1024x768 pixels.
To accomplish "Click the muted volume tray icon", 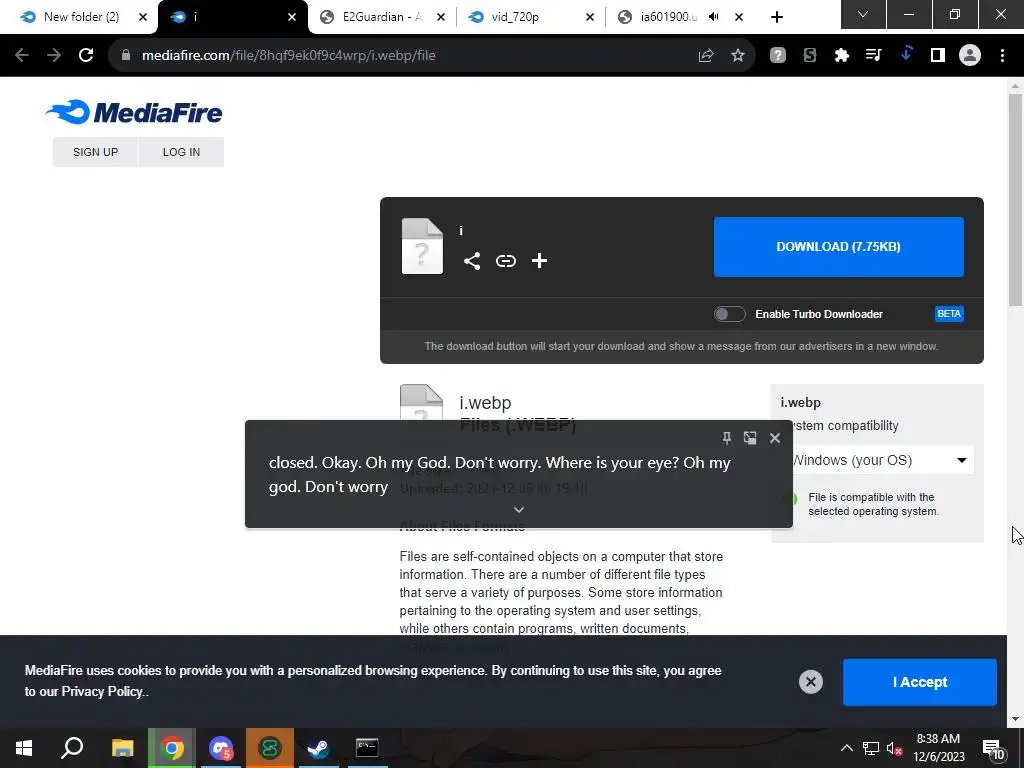I will [x=895, y=748].
